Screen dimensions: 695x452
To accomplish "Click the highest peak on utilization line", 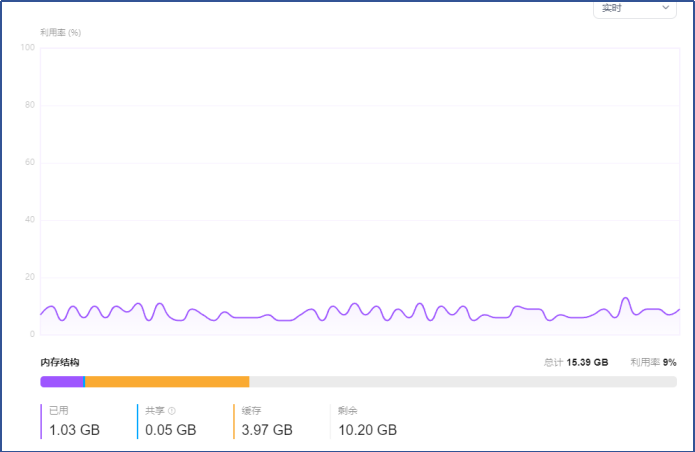I will pyautogui.click(x=626, y=298).
